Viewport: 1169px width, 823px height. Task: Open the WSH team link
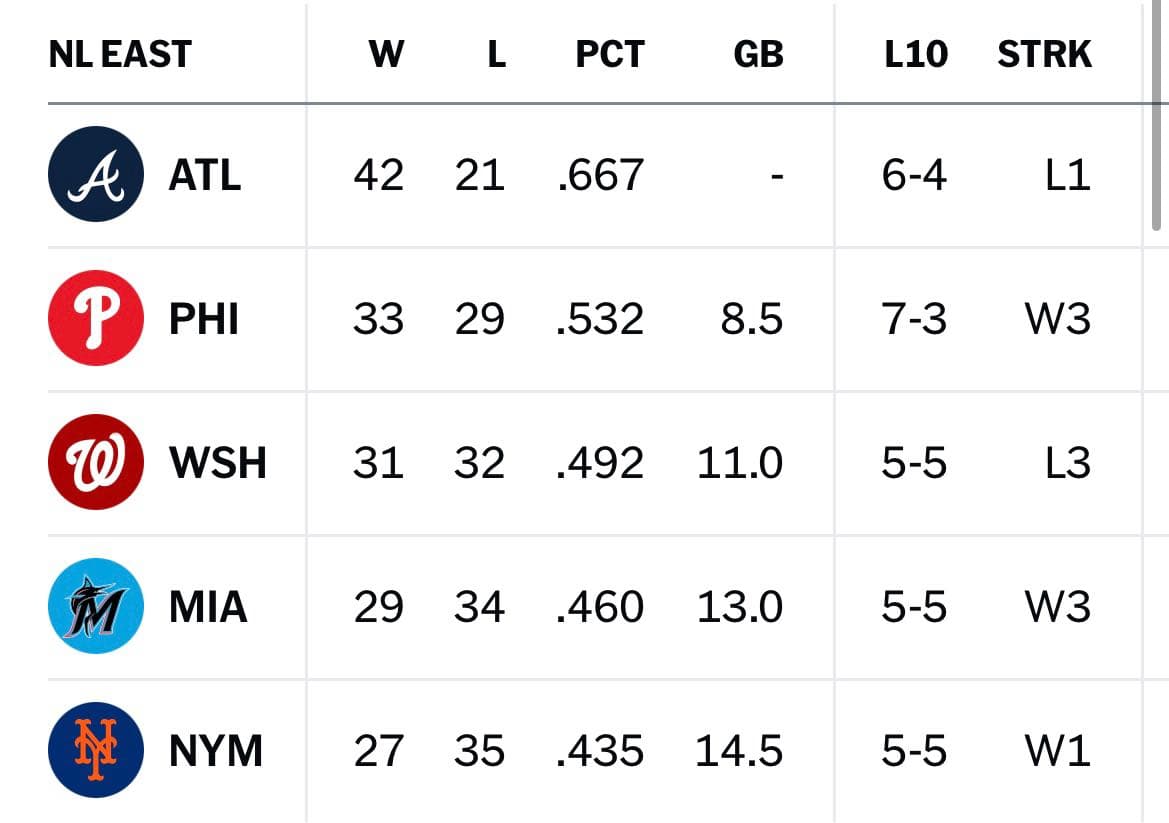[218, 463]
